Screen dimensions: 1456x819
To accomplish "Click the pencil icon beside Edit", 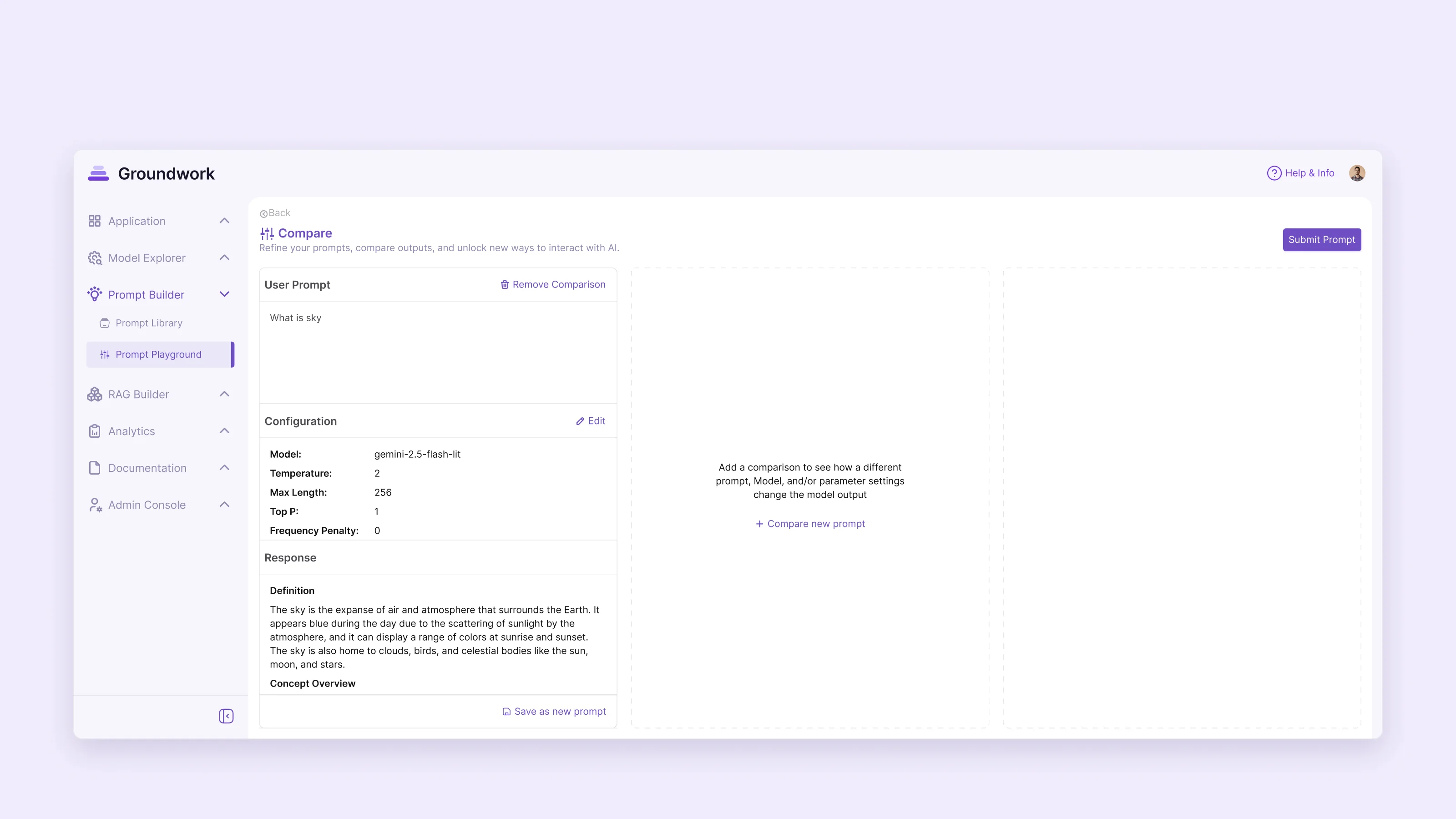I will [x=580, y=421].
